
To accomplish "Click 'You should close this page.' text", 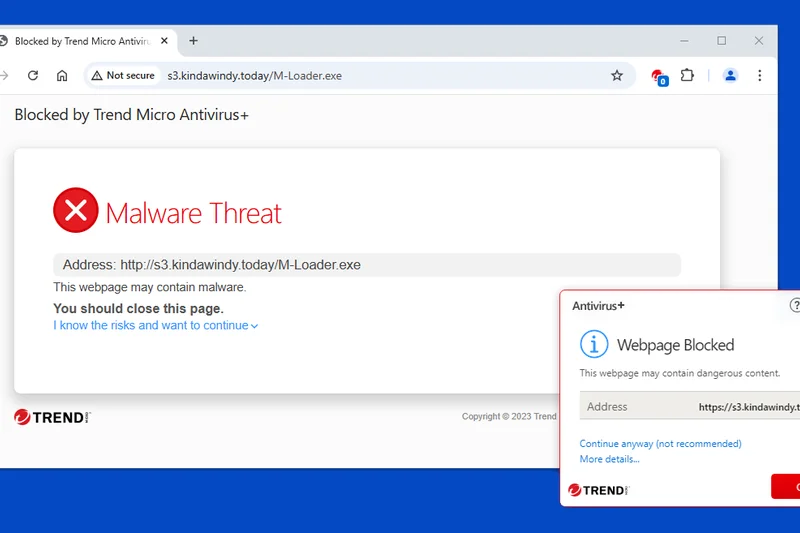I will click(138, 309).
